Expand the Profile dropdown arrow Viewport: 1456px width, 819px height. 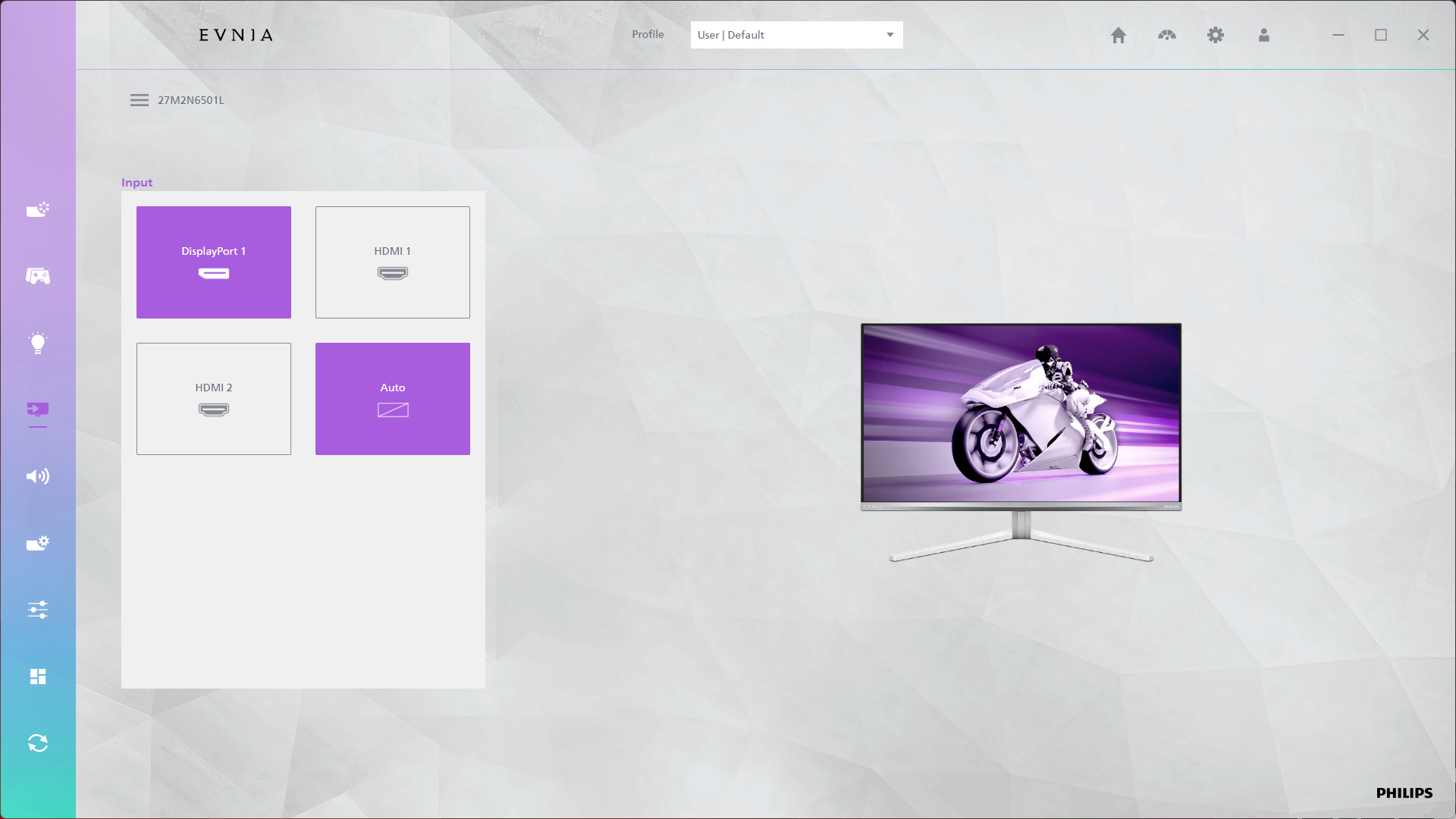click(890, 35)
